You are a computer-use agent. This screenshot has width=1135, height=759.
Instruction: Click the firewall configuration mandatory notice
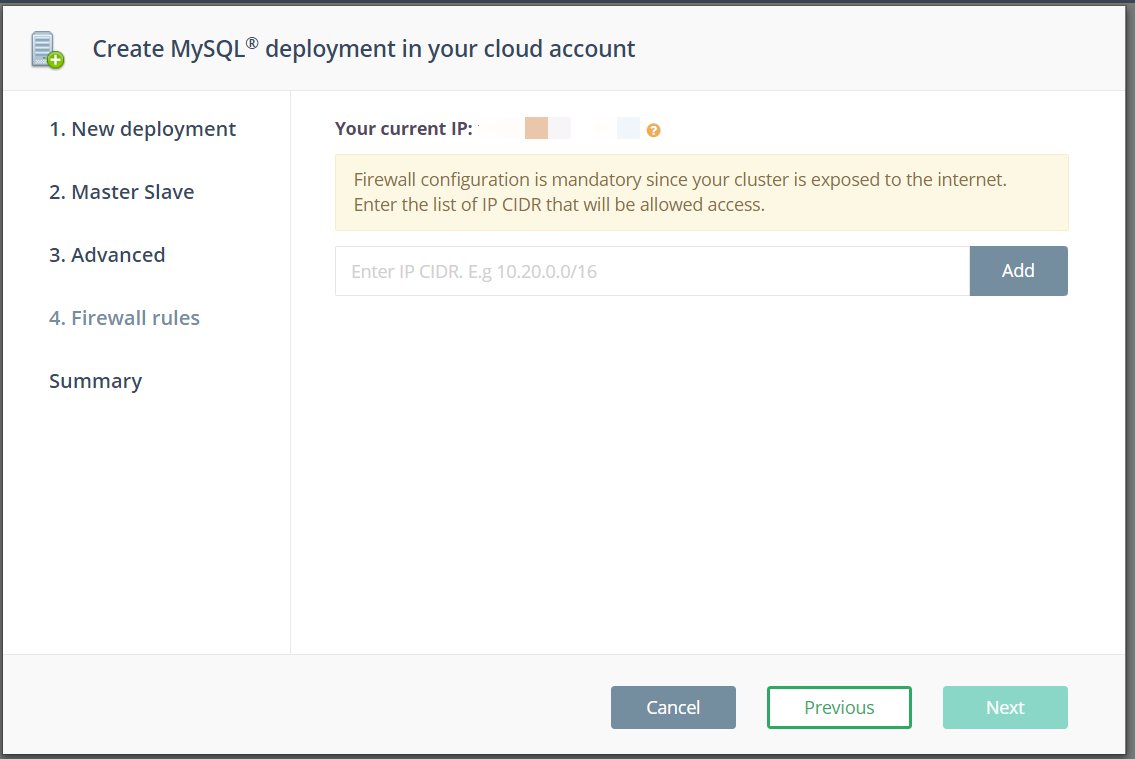click(701, 192)
